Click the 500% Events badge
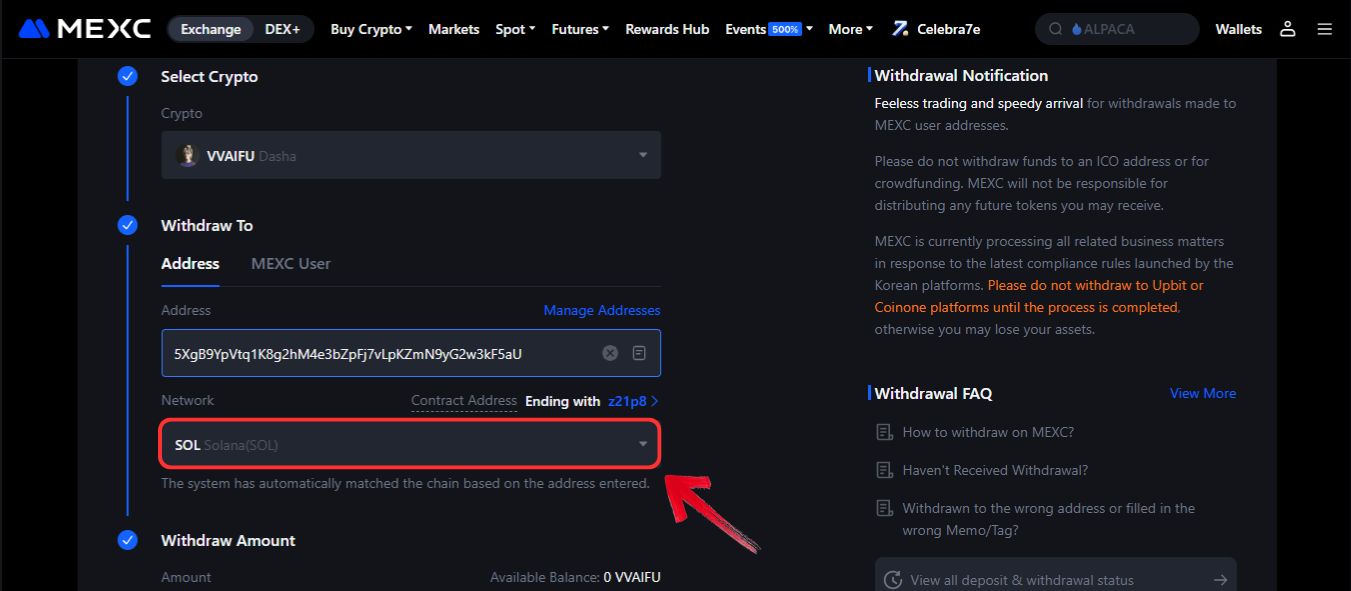The width and height of the screenshot is (1351, 591). [785, 29]
